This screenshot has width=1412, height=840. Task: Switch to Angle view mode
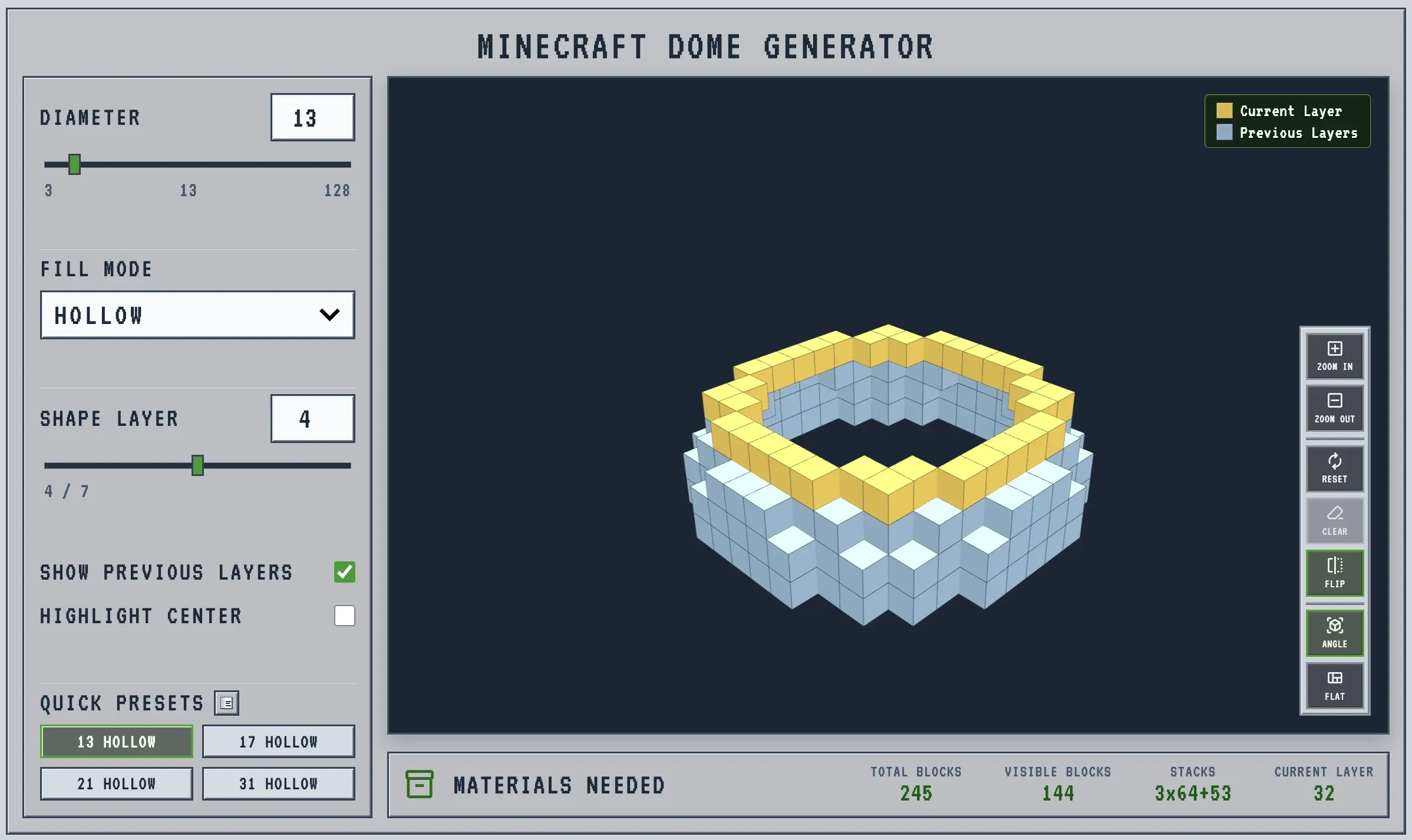(1334, 633)
